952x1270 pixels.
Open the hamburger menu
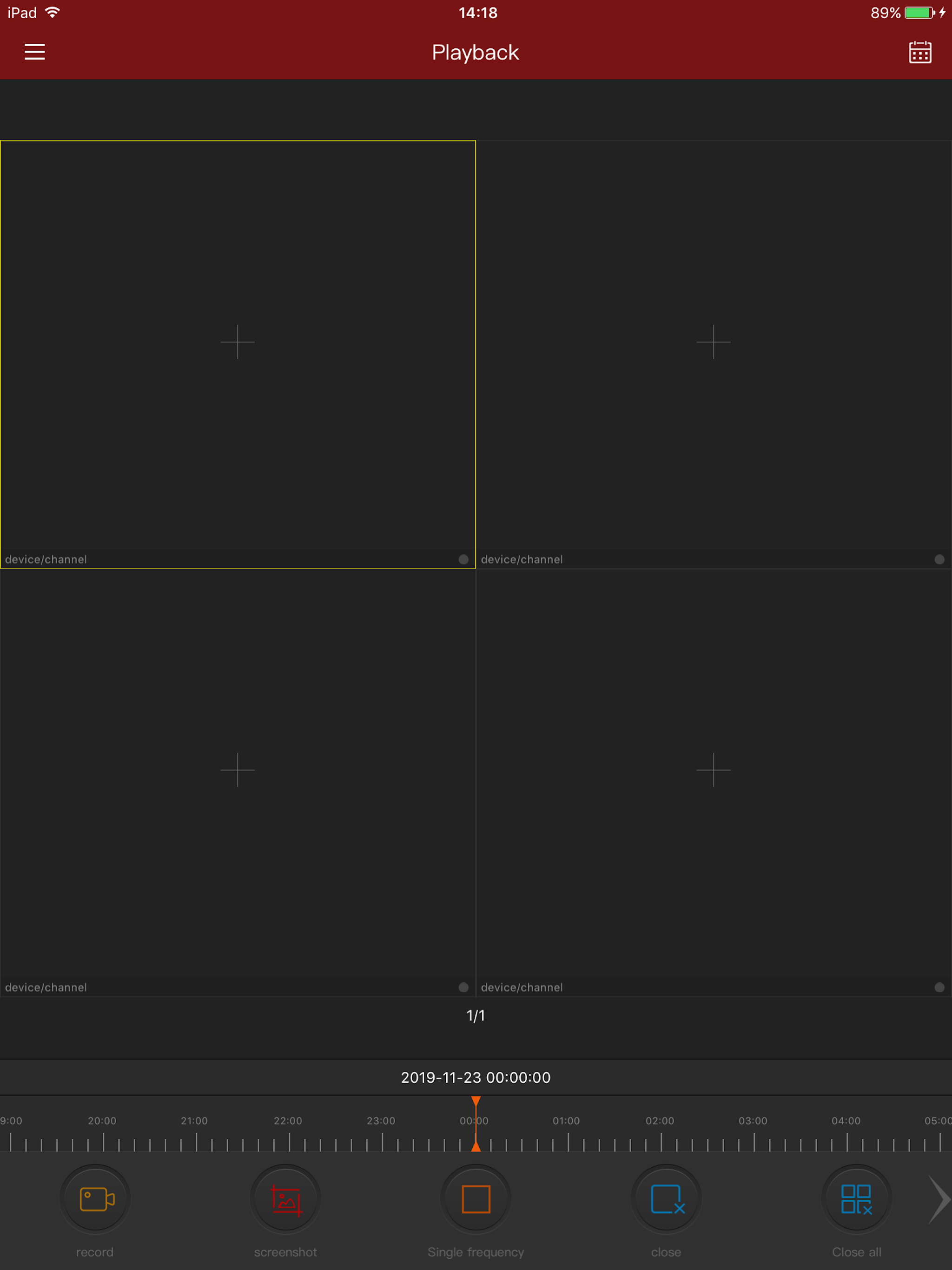(34, 52)
